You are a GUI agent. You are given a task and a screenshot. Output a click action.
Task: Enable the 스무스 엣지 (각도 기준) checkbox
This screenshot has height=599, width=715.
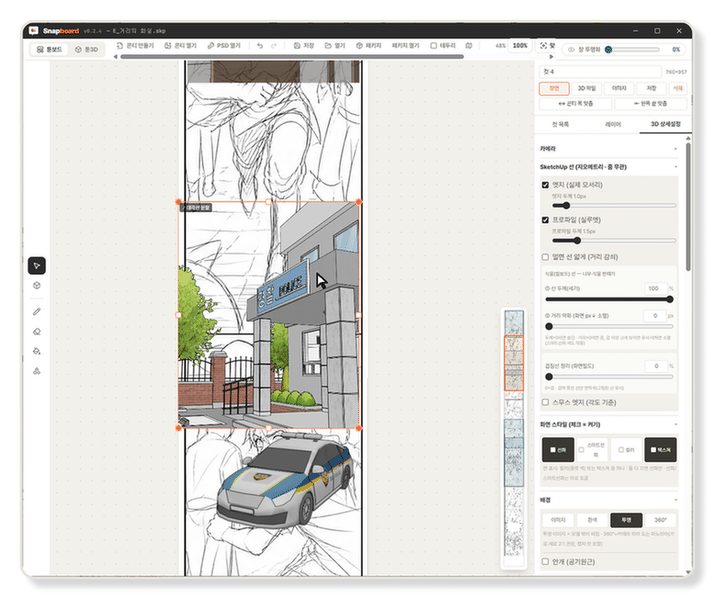[545, 402]
